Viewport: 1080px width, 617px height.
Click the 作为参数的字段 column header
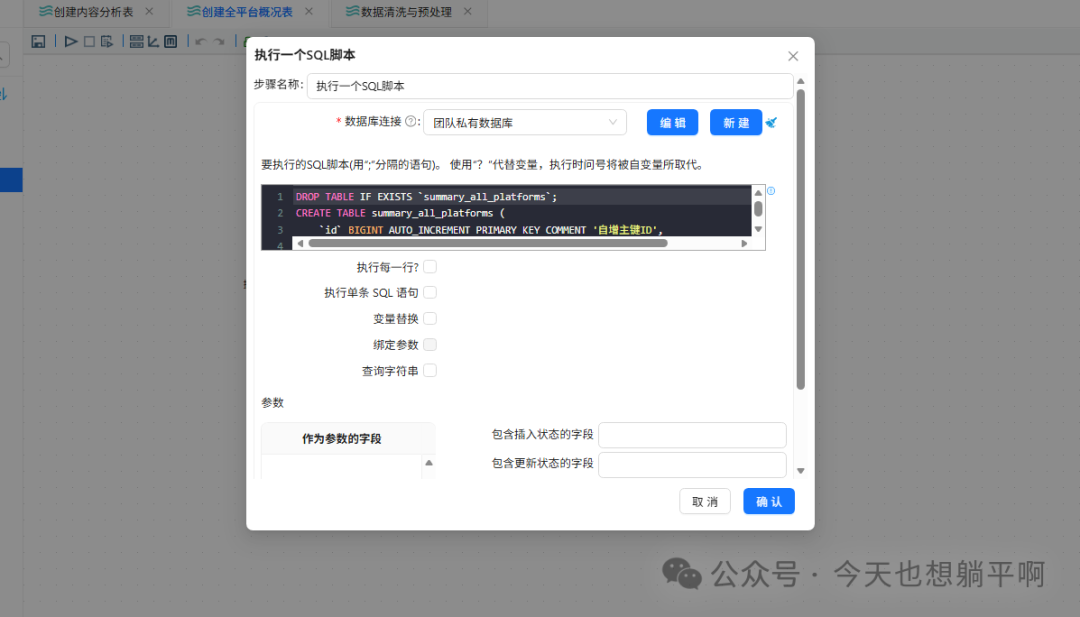coord(342,439)
